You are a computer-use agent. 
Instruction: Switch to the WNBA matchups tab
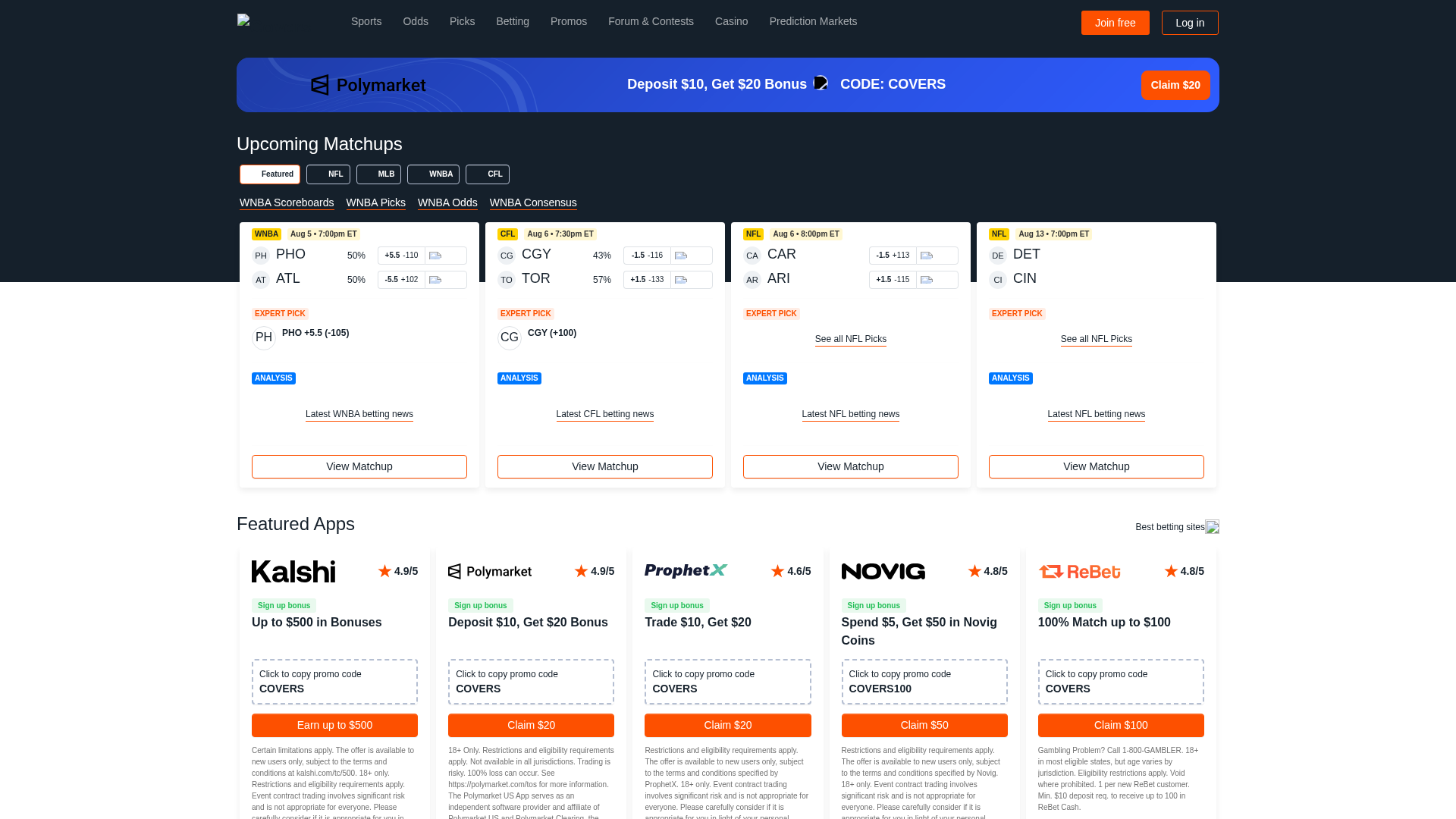(434, 174)
